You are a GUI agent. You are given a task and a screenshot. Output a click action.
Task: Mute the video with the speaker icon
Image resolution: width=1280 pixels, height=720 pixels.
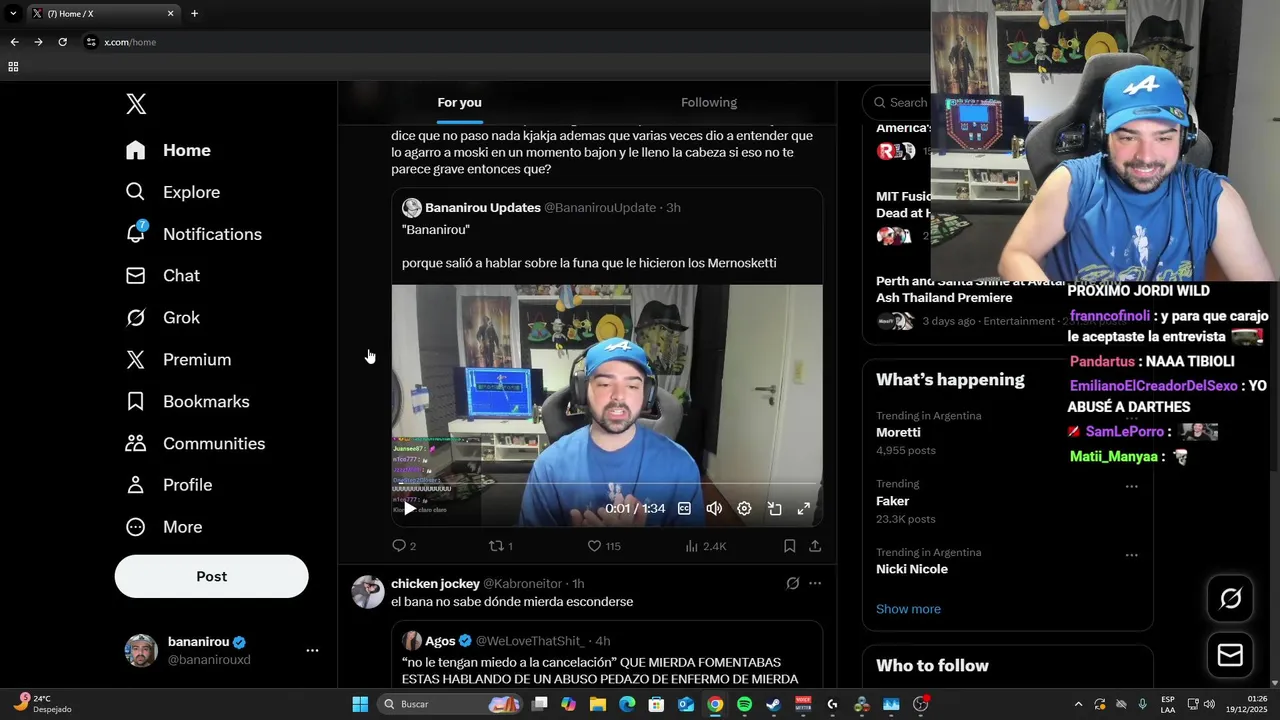tap(714, 508)
